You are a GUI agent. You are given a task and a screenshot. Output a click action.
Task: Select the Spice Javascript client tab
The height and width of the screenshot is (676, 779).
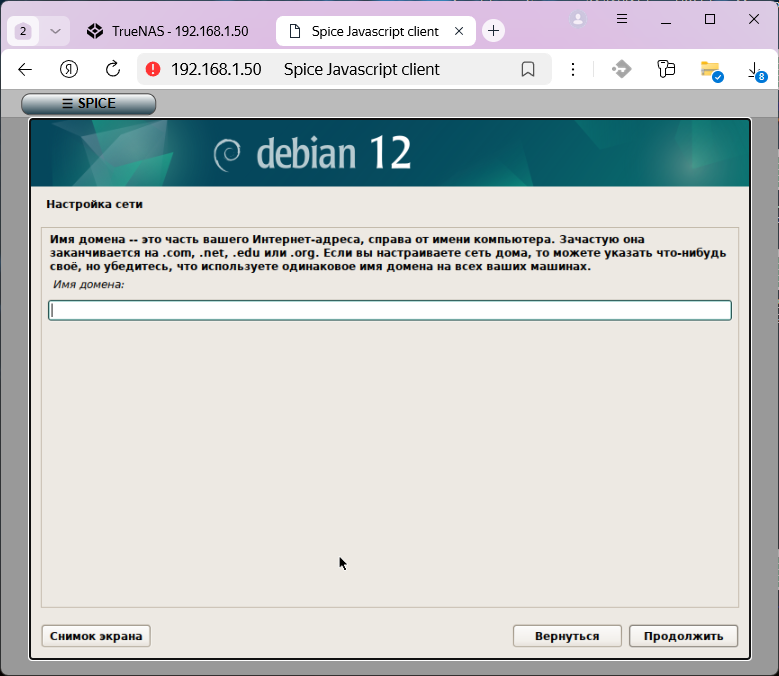coord(375,31)
